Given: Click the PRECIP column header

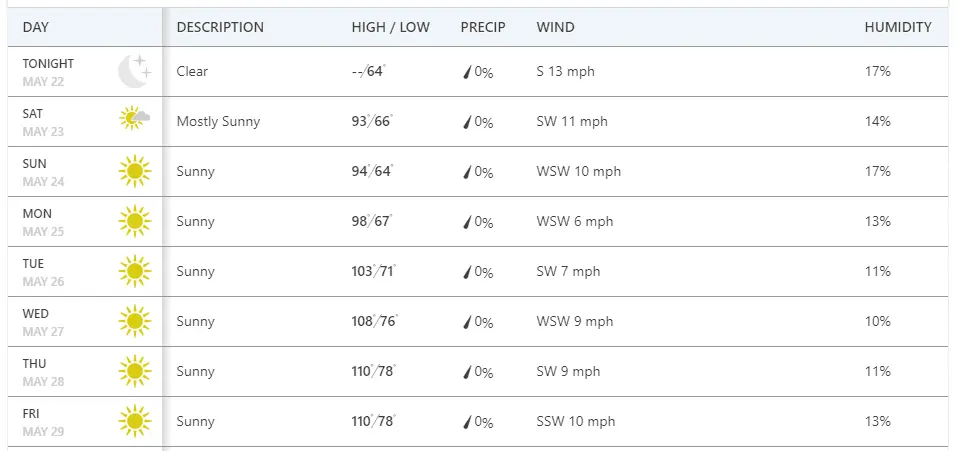Looking at the screenshot, I should pyautogui.click(x=483, y=27).
